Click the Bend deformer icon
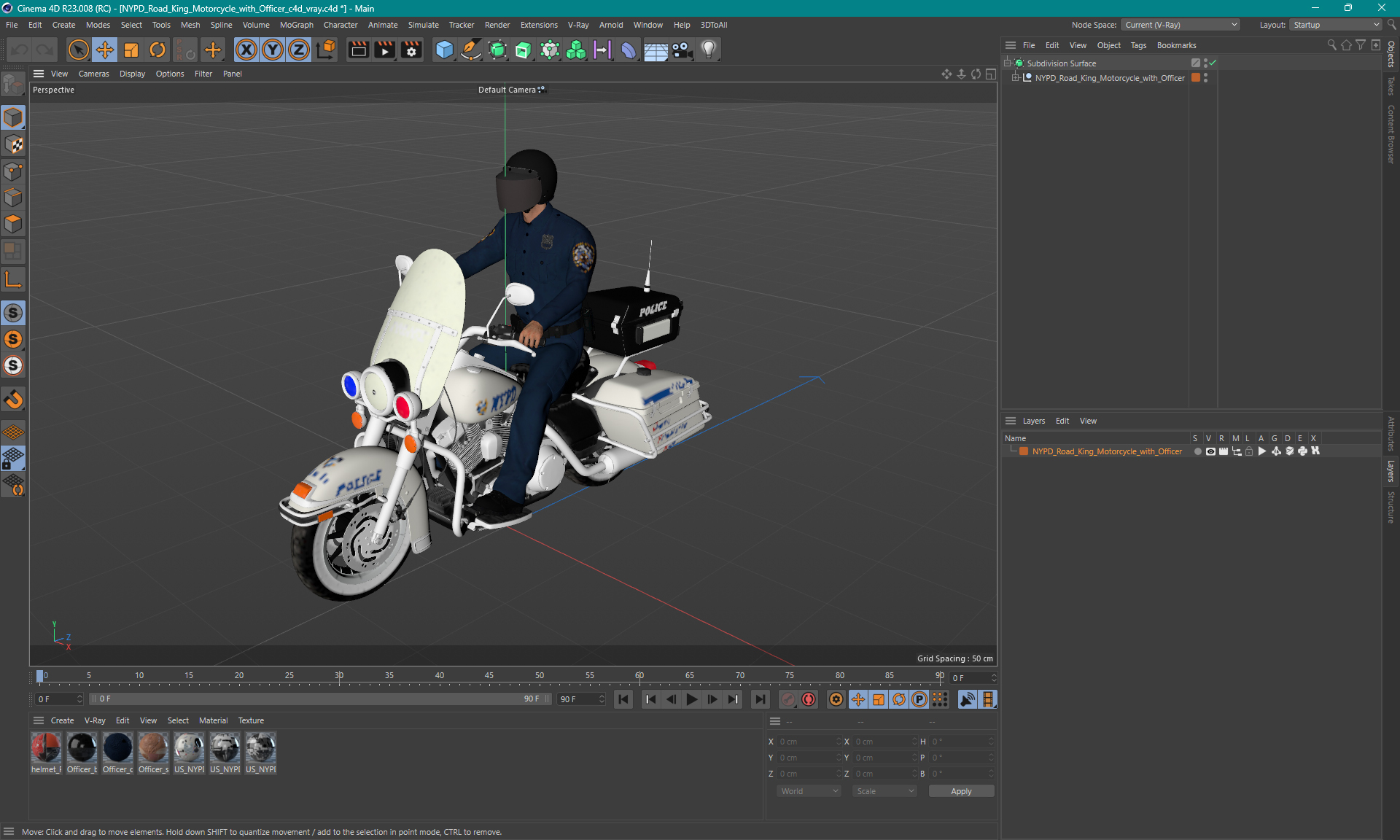Screen dimensions: 1400x840 [x=629, y=50]
